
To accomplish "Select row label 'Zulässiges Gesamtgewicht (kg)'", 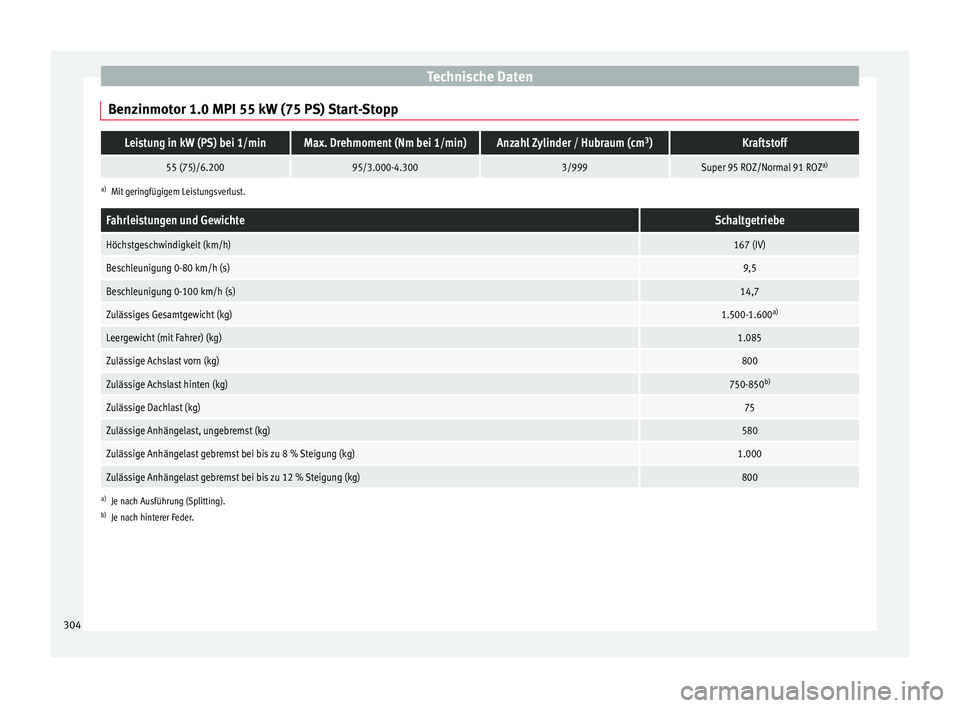I will 169,315.
